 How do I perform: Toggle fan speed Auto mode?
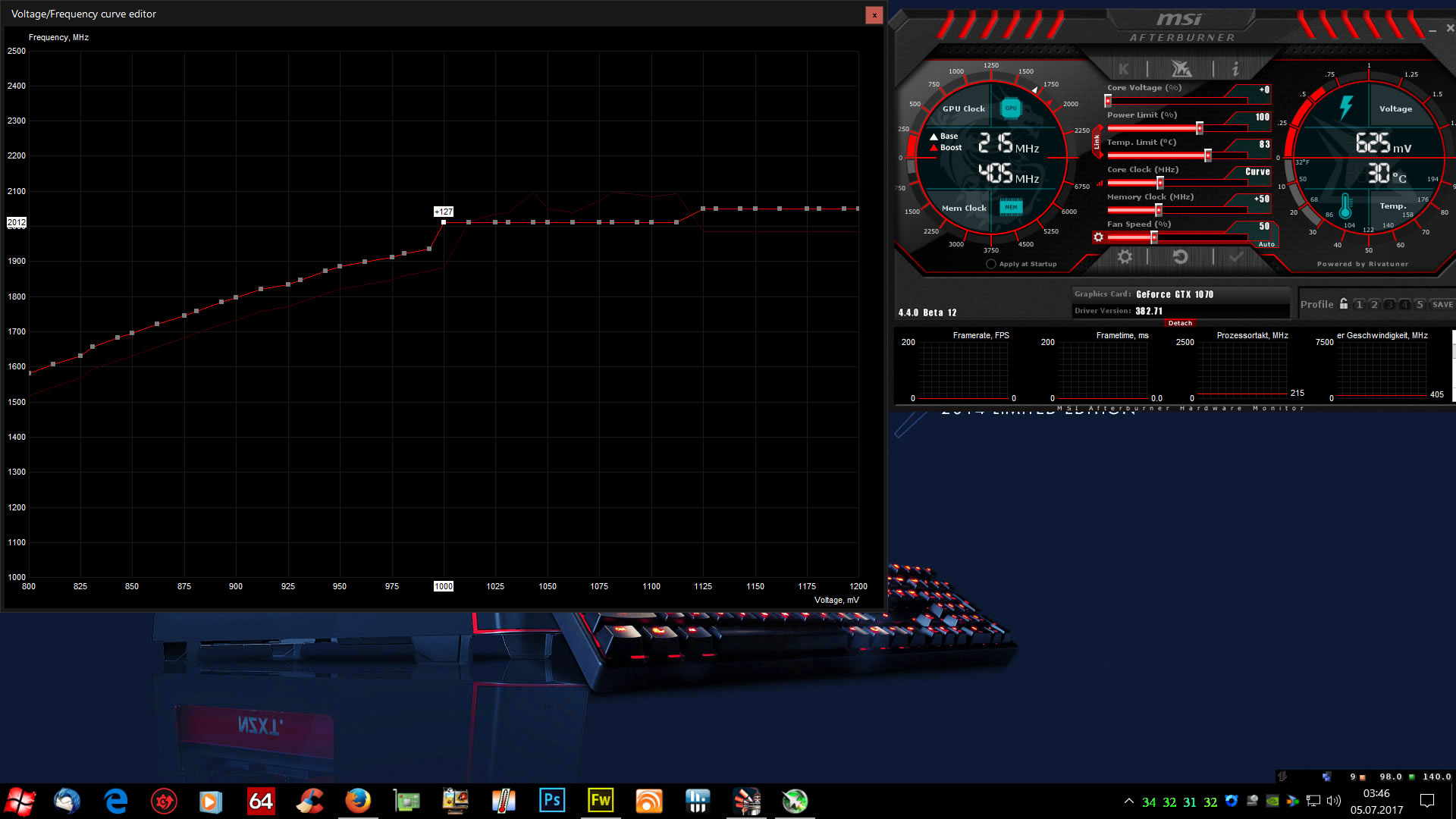click(x=1266, y=244)
